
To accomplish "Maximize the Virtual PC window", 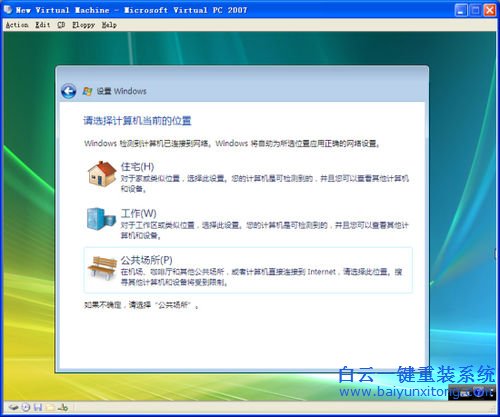I will pos(475,10).
